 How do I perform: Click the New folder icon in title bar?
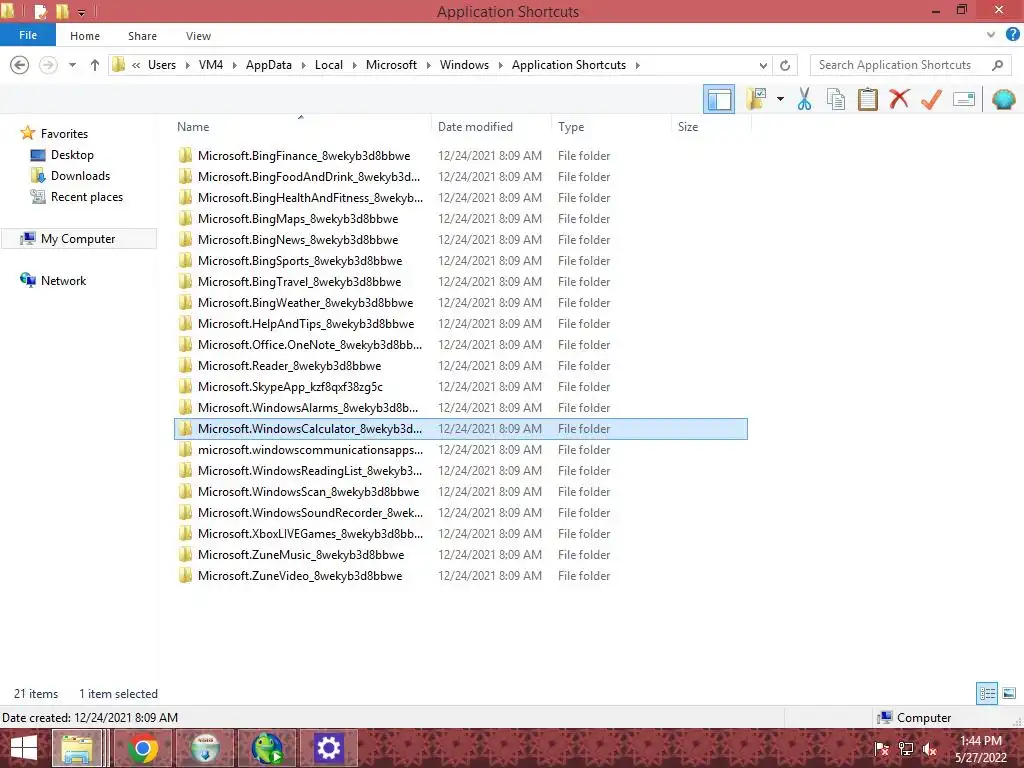[63, 11]
